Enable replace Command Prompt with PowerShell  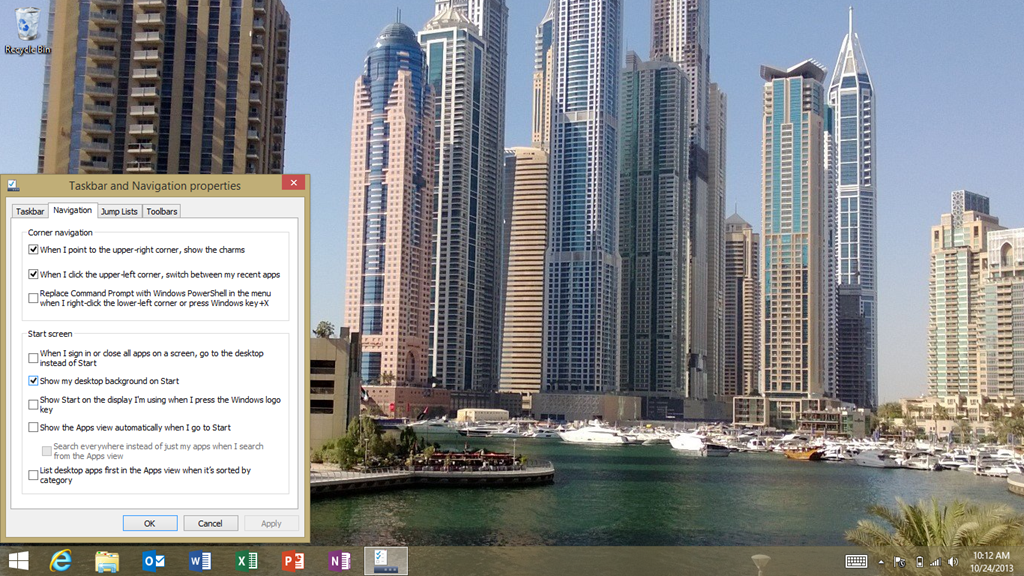33,298
